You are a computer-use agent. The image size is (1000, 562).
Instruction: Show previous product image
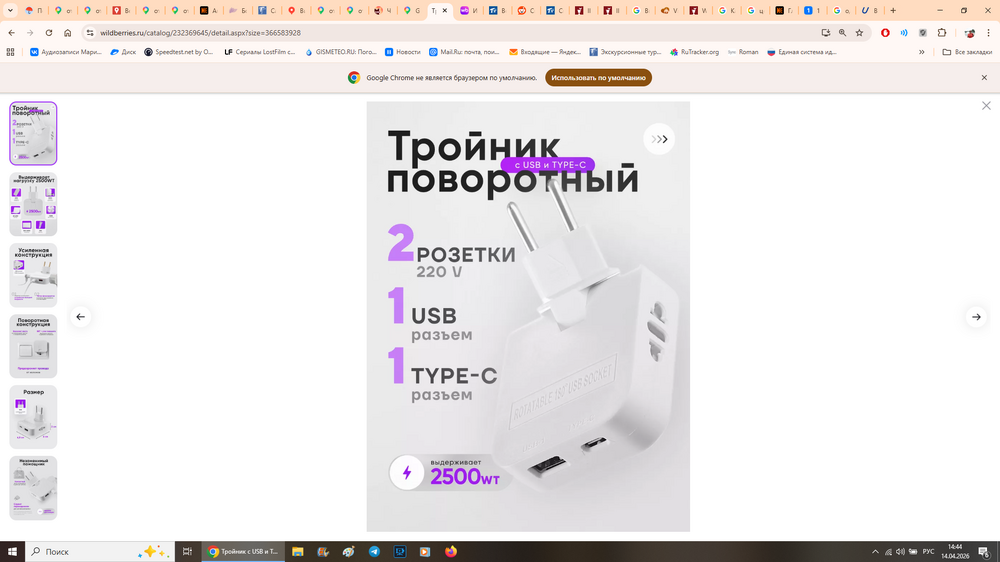80,316
